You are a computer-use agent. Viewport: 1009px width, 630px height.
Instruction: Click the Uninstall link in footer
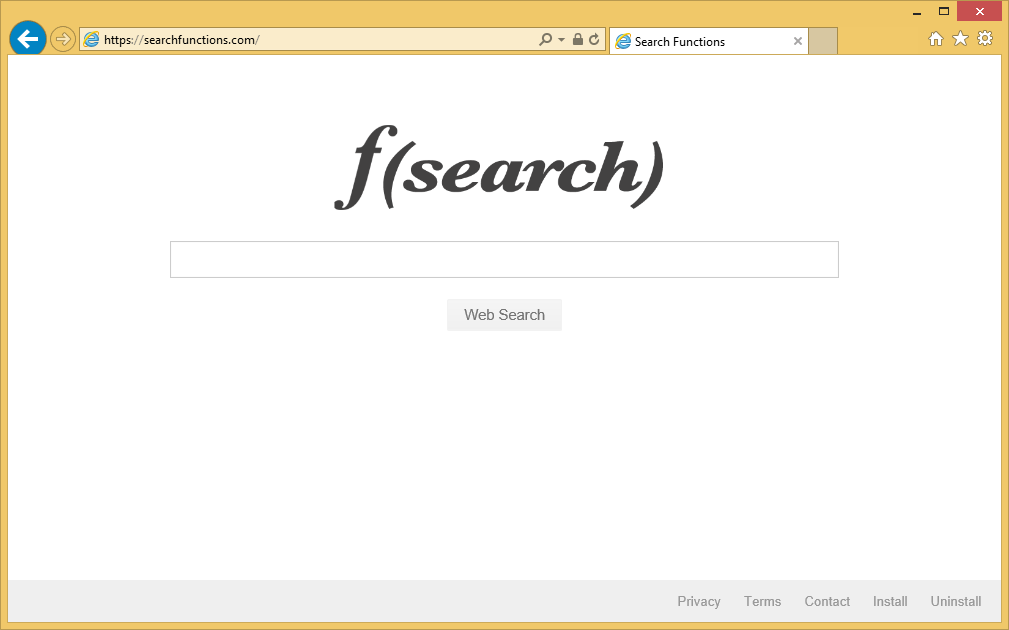click(x=956, y=601)
